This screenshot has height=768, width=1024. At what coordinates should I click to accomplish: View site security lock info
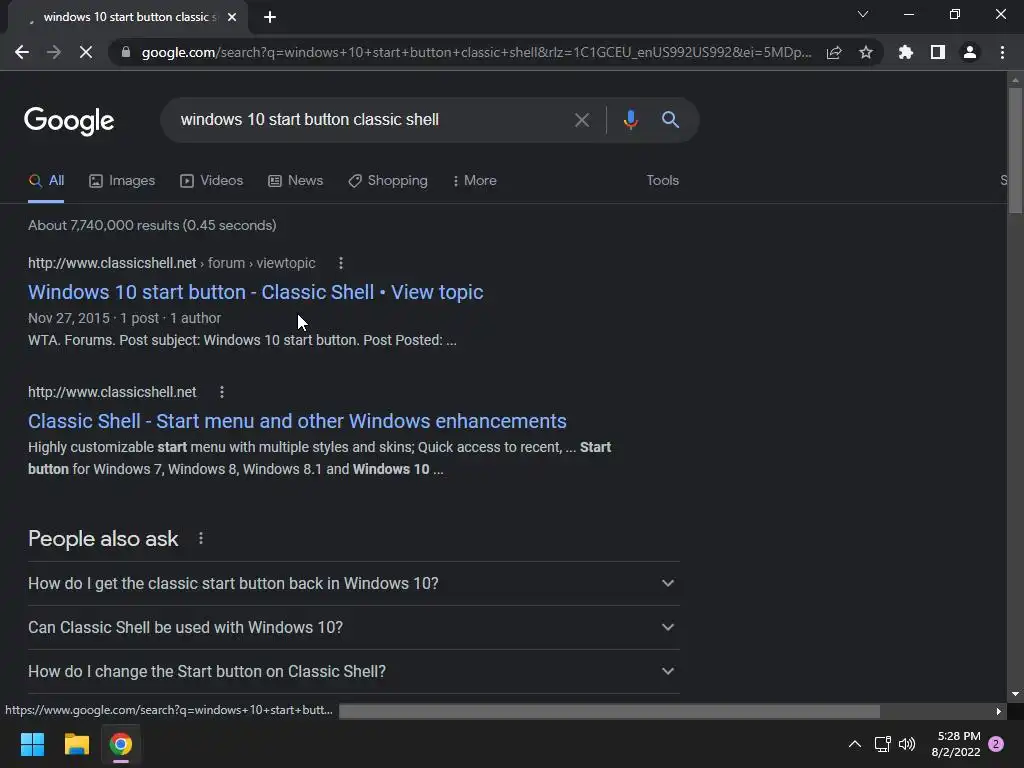tap(126, 52)
